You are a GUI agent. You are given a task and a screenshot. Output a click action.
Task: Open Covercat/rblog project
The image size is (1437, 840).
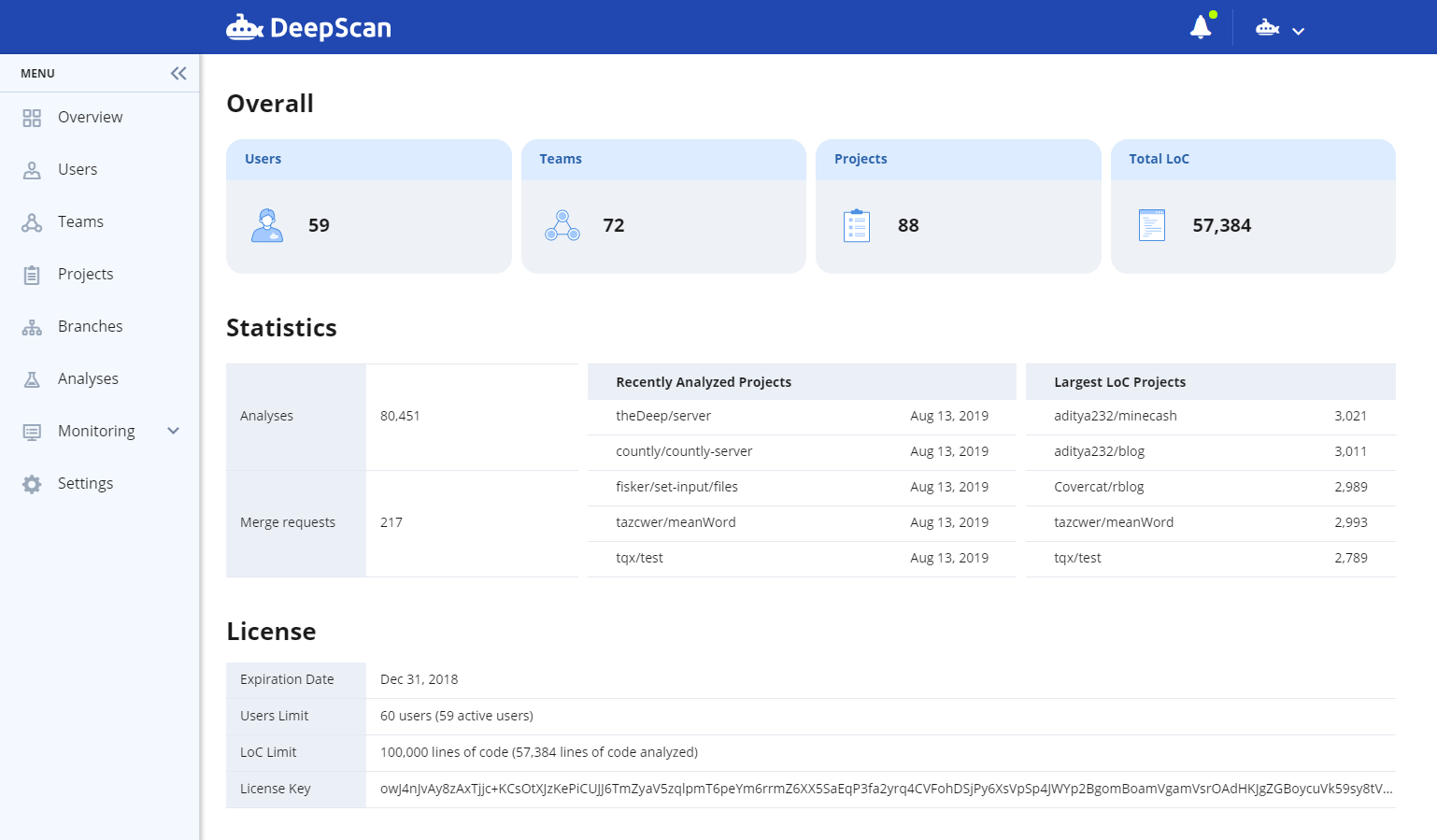pyautogui.click(x=1099, y=487)
